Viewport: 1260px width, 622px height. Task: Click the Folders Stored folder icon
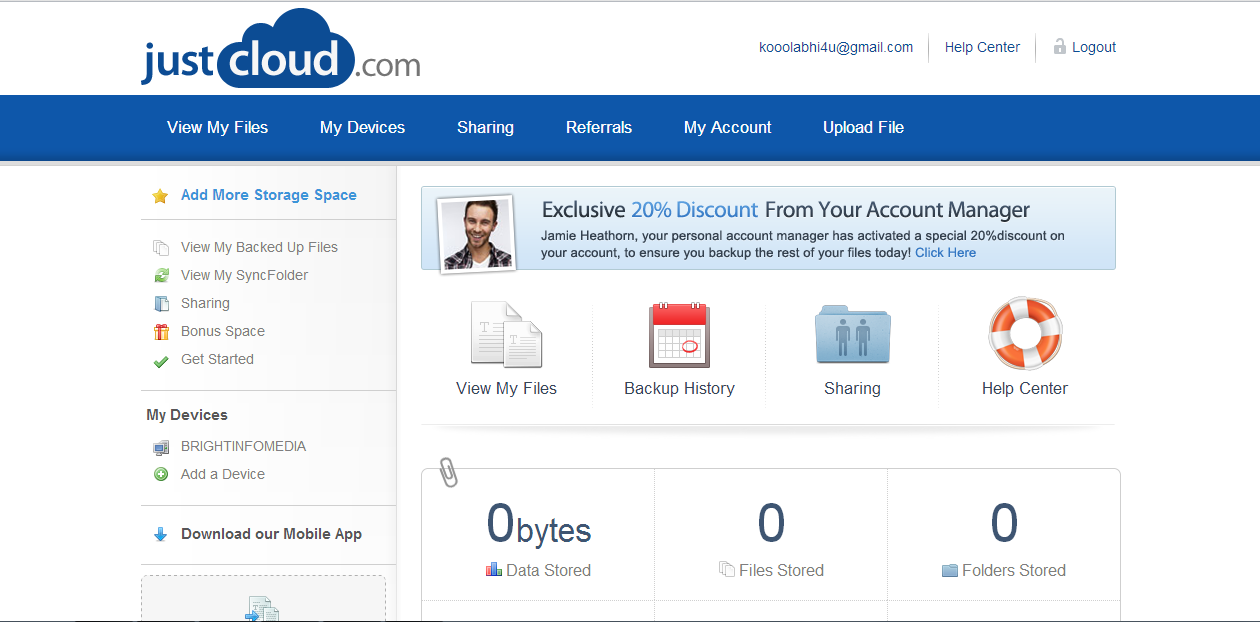point(950,571)
